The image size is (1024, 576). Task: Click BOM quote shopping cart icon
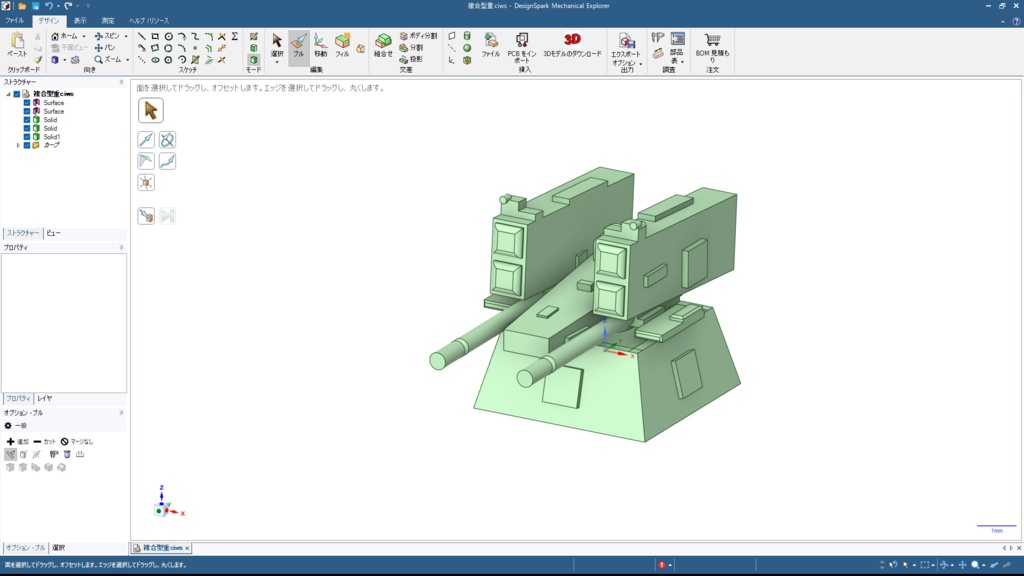tap(712, 40)
